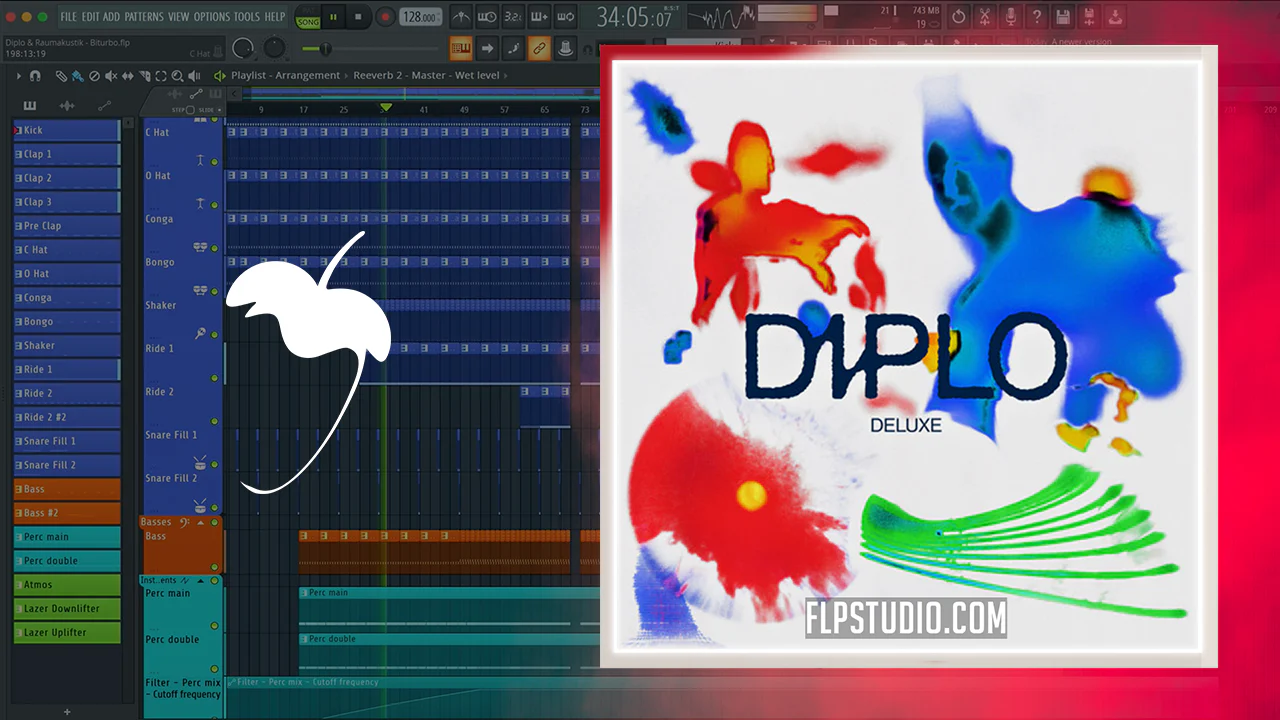1280x720 pixels.
Task: Open the PATTERNS menu
Action: (144, 17)
